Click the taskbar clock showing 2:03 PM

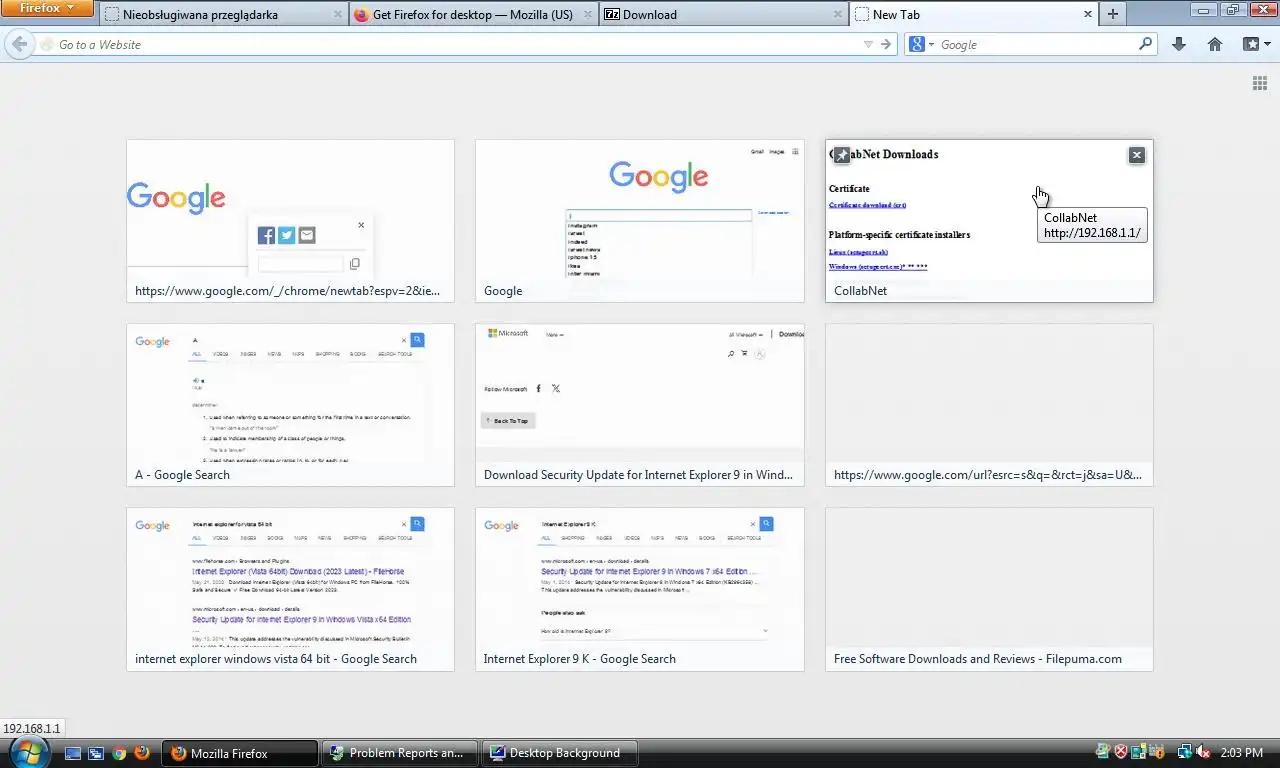[1243, 752]
